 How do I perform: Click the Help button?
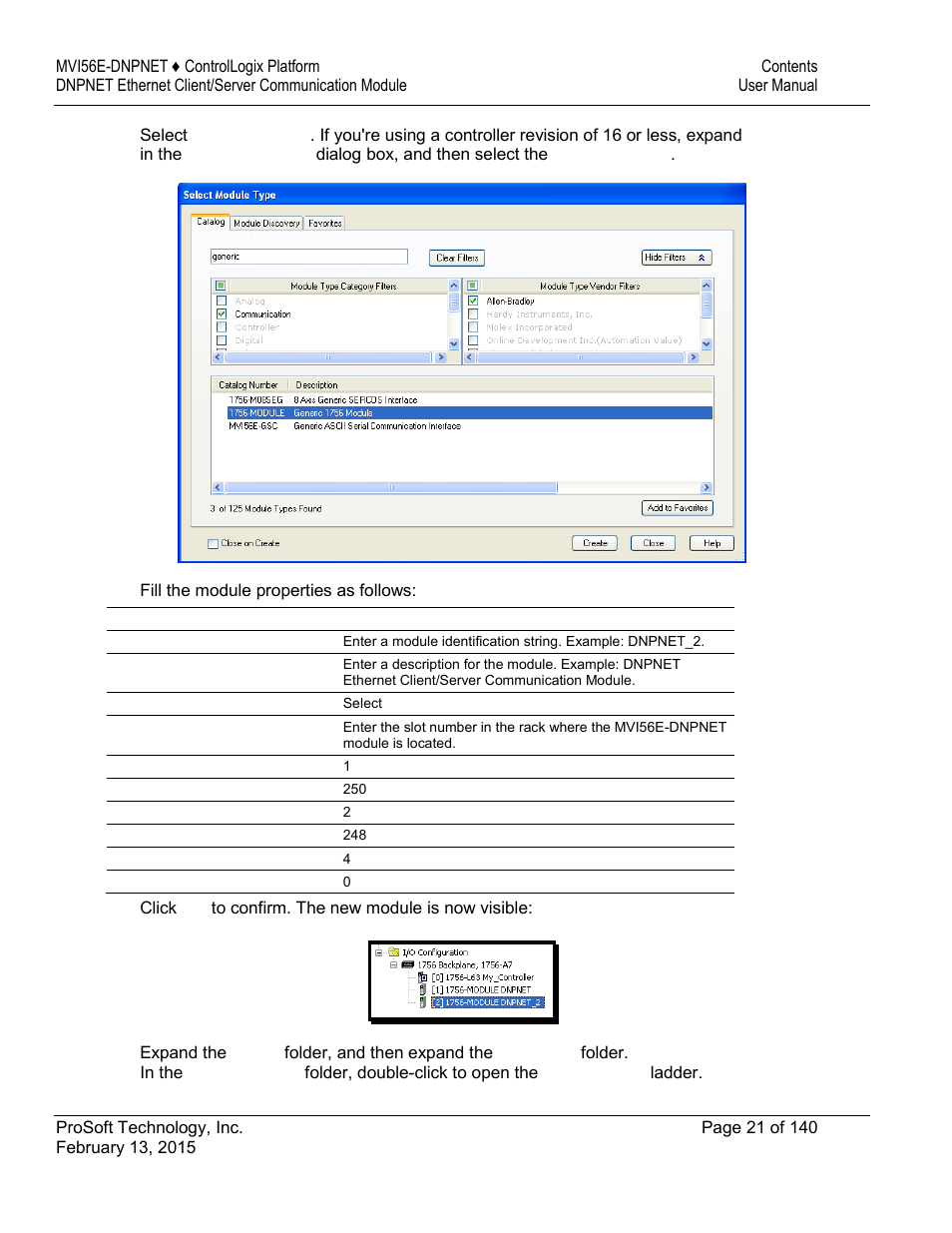click(712, 543)
